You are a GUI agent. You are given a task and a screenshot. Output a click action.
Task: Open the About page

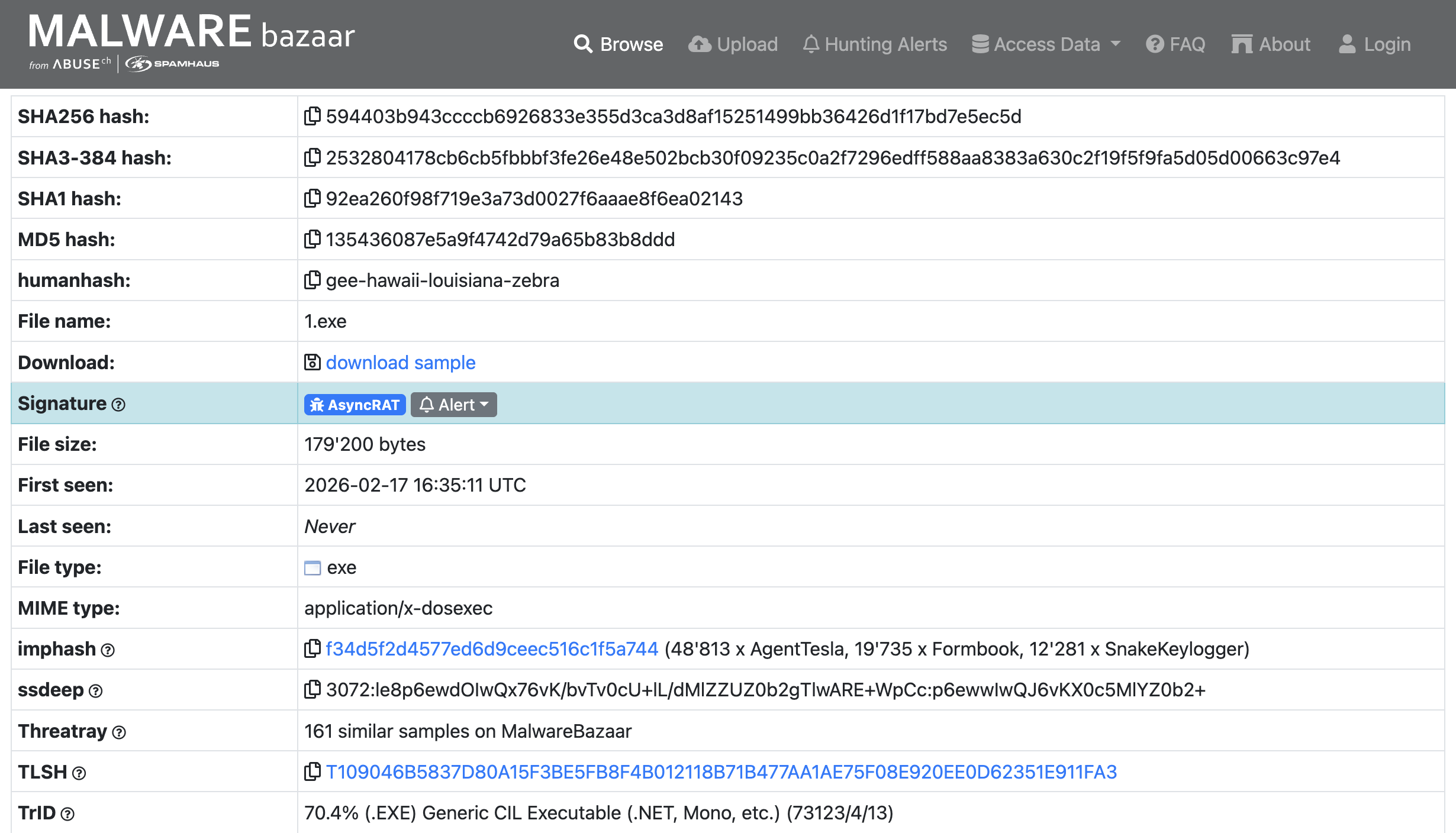tap(1271, 44)
